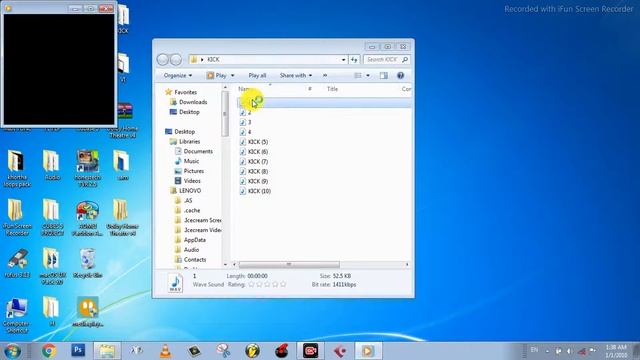Open Google Chrome from the taskbar

coord(49,351)
